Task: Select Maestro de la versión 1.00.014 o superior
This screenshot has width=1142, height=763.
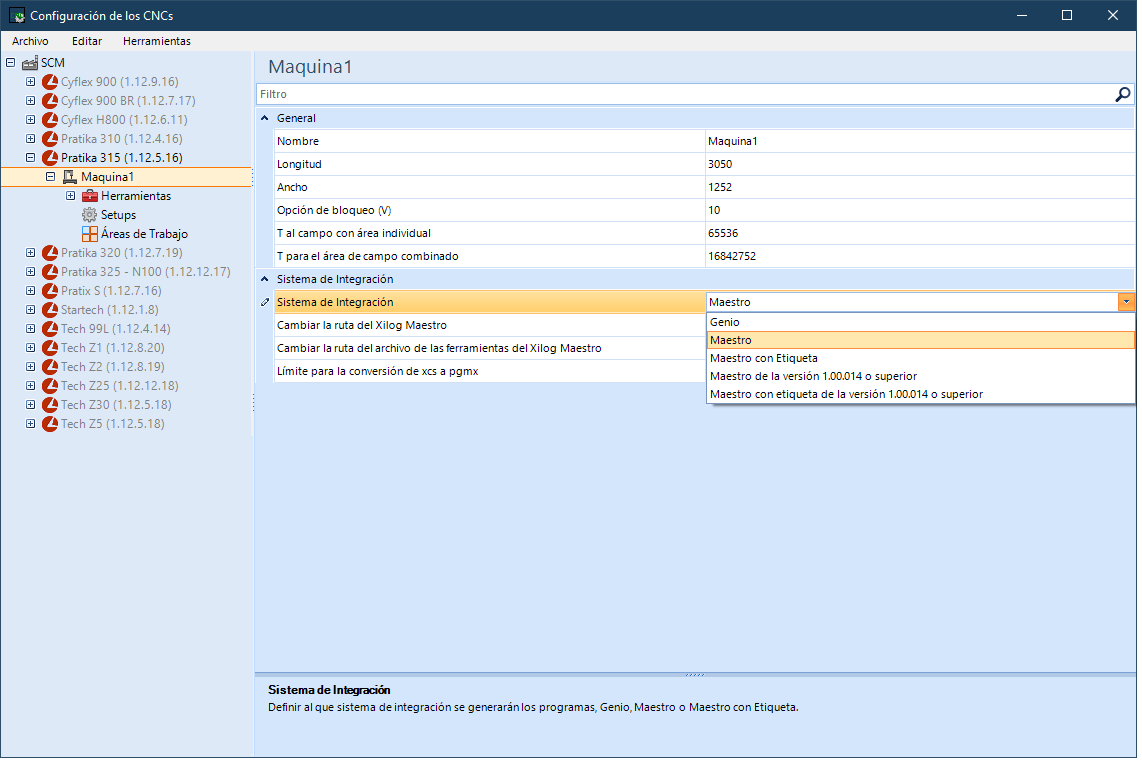Action: [921, 377]
